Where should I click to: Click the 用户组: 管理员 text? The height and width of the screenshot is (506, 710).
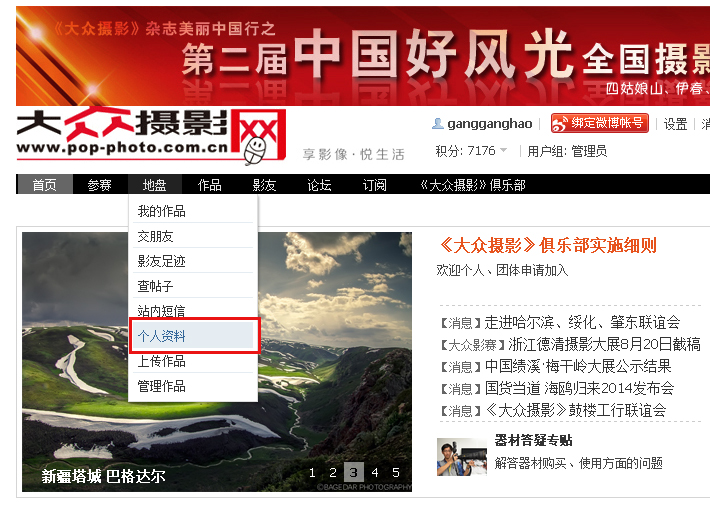567,151
